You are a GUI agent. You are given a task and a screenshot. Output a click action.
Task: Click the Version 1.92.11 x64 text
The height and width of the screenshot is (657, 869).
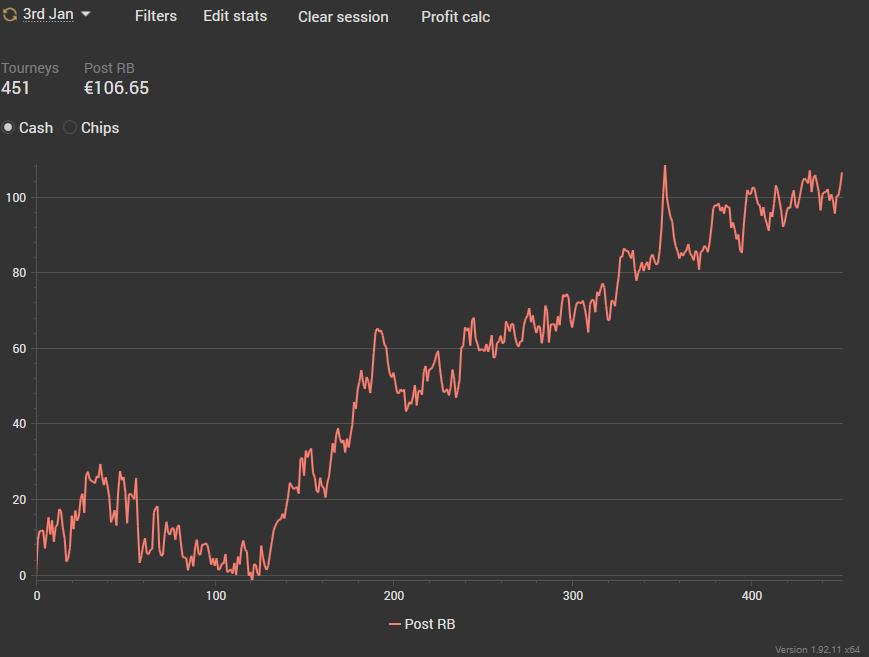tap(817, 649)
